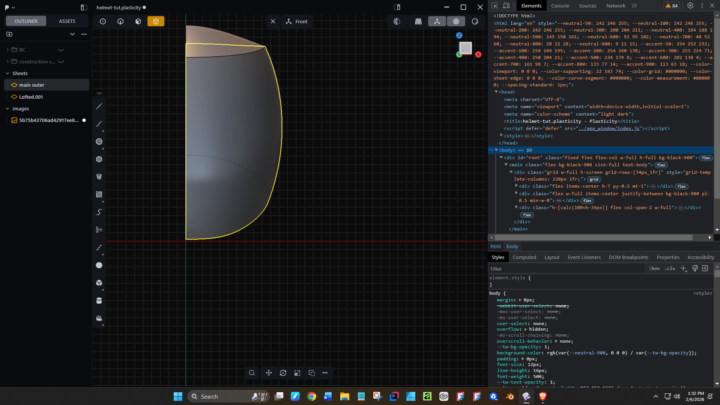The height and width of the screenshot is (405, 720).
Task: Expand the BC folder in the outliner
Action: pos(8,50)
